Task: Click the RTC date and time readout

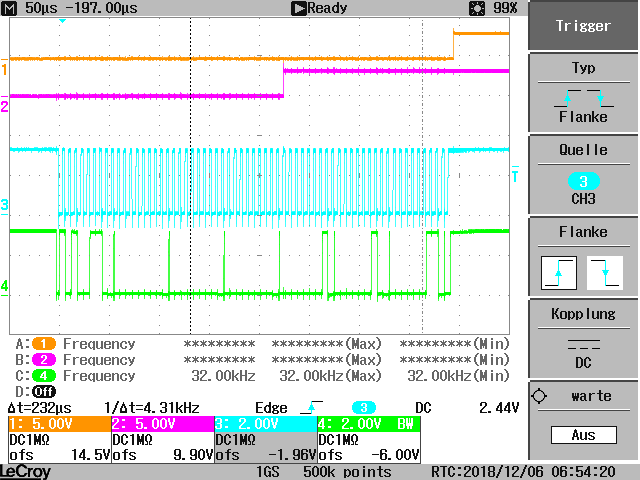Action: pyautogui.click(x=524, y=472)
